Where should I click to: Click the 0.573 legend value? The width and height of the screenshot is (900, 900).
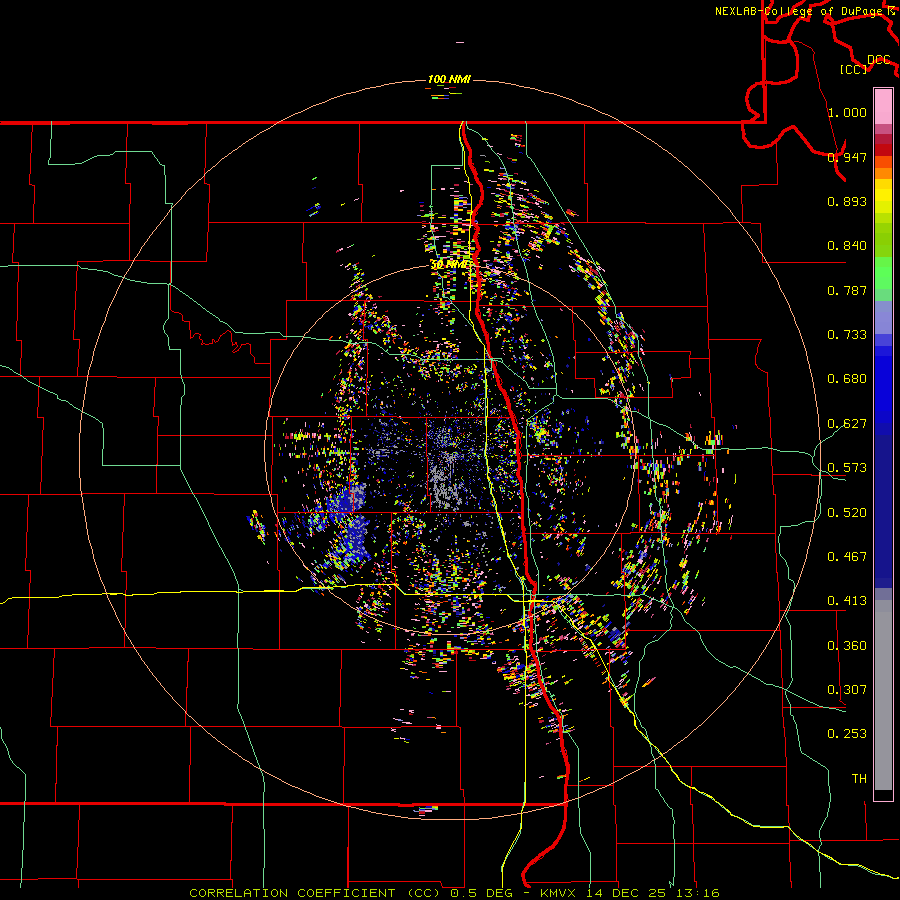pos(847,468)
